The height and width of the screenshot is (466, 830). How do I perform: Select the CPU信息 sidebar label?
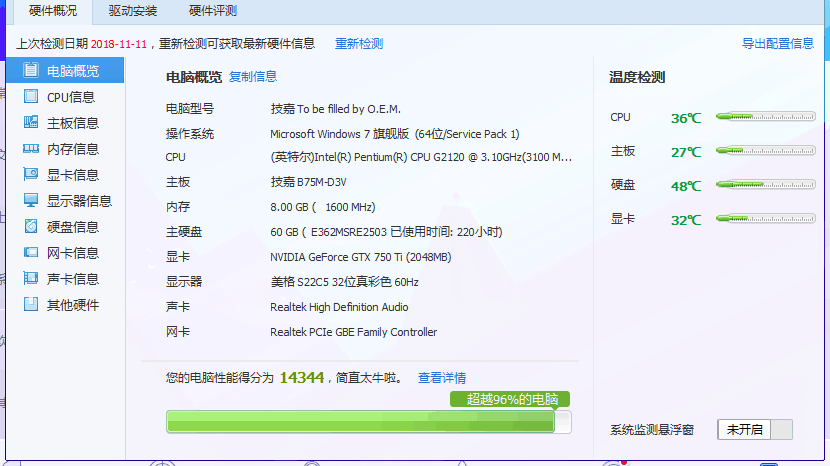(71, 97)
